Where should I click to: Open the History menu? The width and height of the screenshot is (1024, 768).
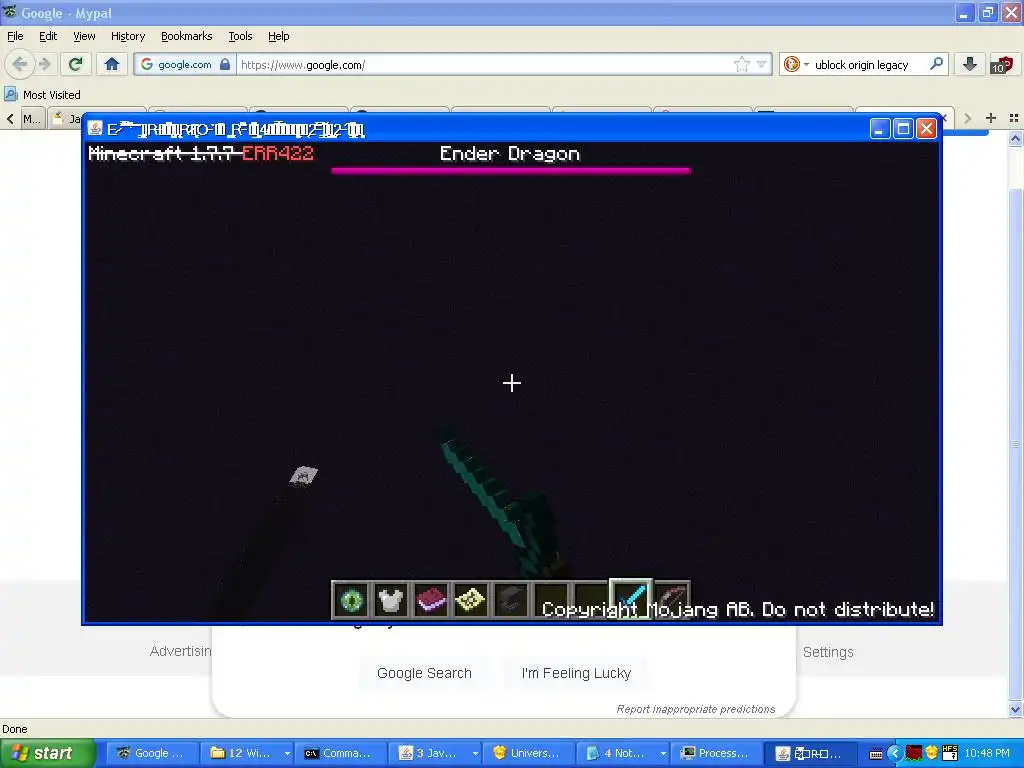coord(127,36)
